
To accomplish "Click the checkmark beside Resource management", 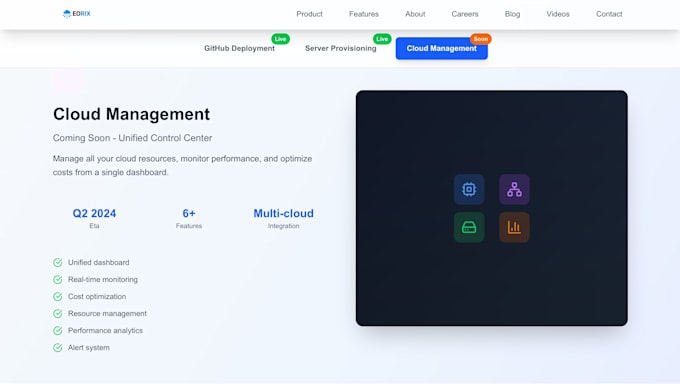I will 58,313.
